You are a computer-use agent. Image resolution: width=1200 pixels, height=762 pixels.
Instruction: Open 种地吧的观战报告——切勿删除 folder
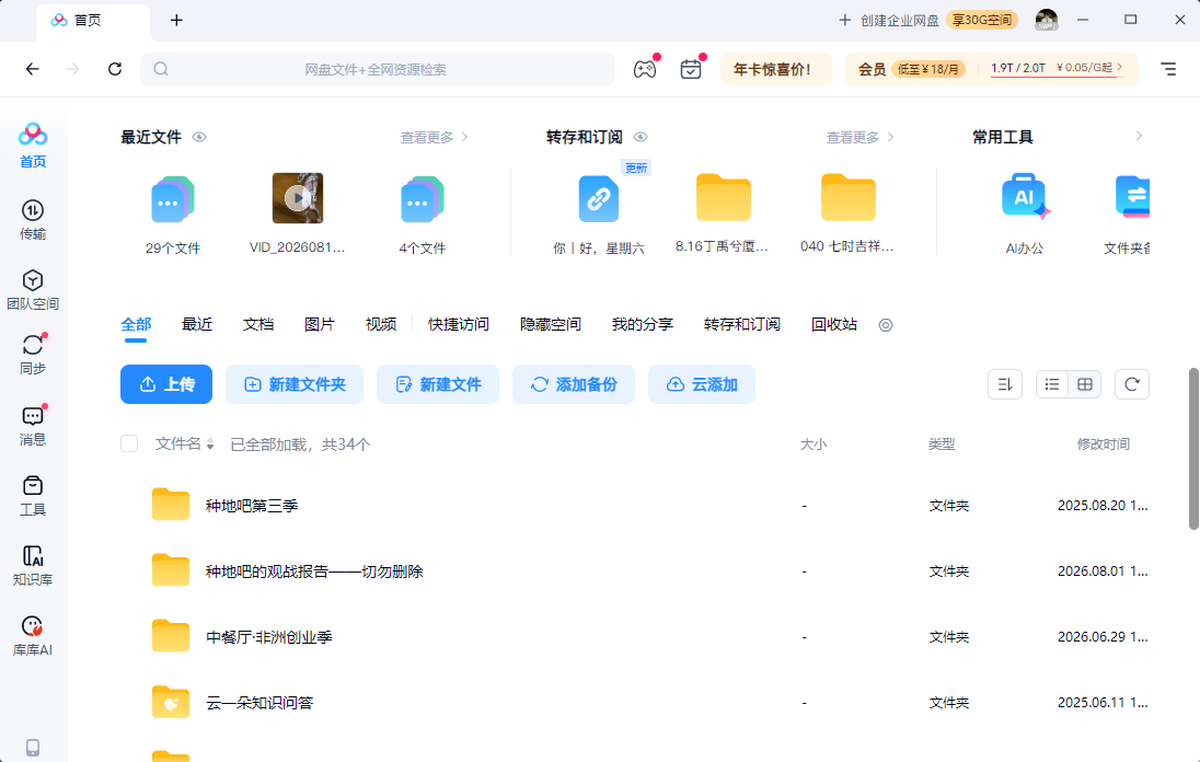tap(635, 571)
